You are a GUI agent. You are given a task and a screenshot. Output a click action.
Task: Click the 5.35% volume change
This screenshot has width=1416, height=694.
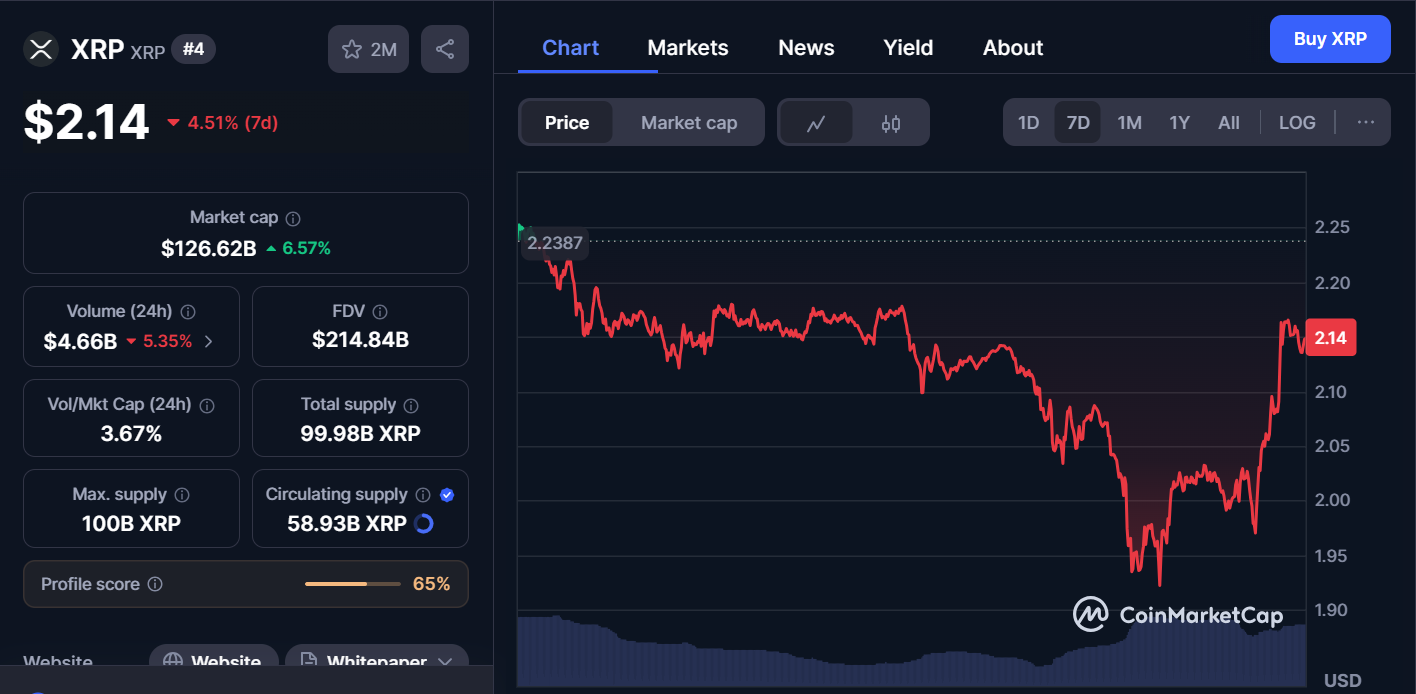[159, 341]
